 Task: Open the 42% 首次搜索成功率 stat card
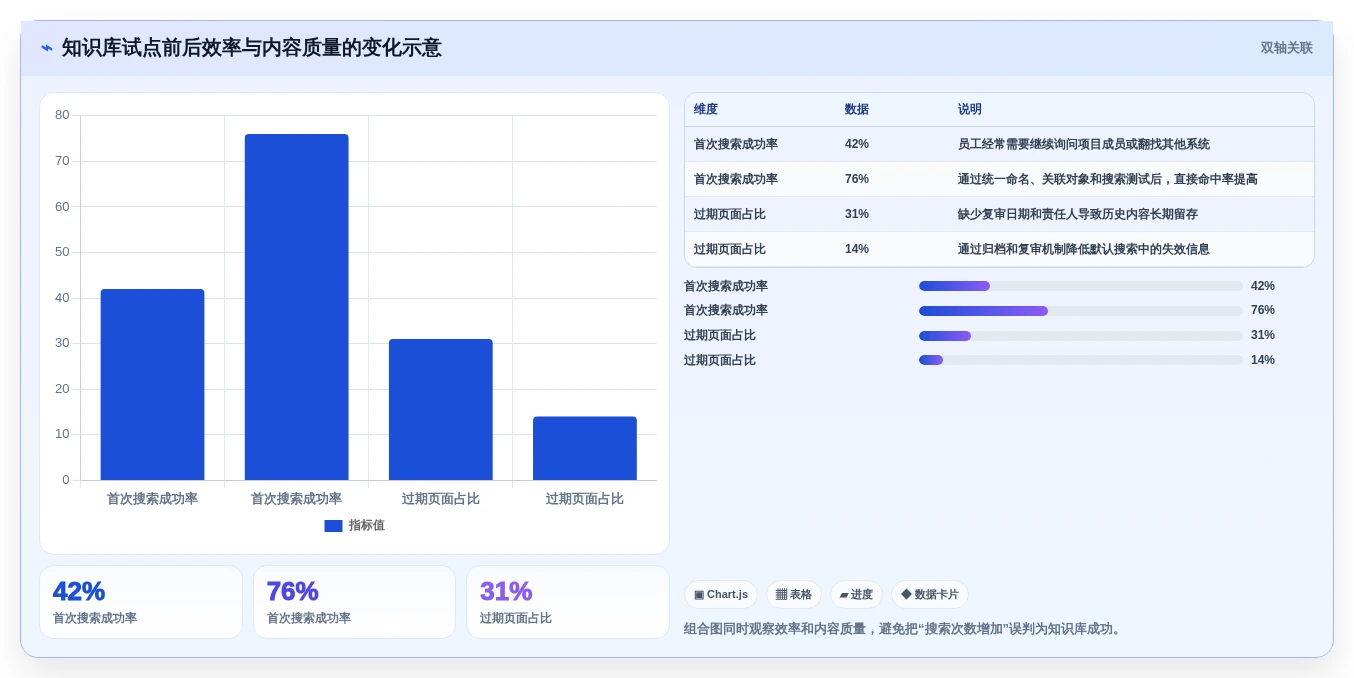point(141,602)
